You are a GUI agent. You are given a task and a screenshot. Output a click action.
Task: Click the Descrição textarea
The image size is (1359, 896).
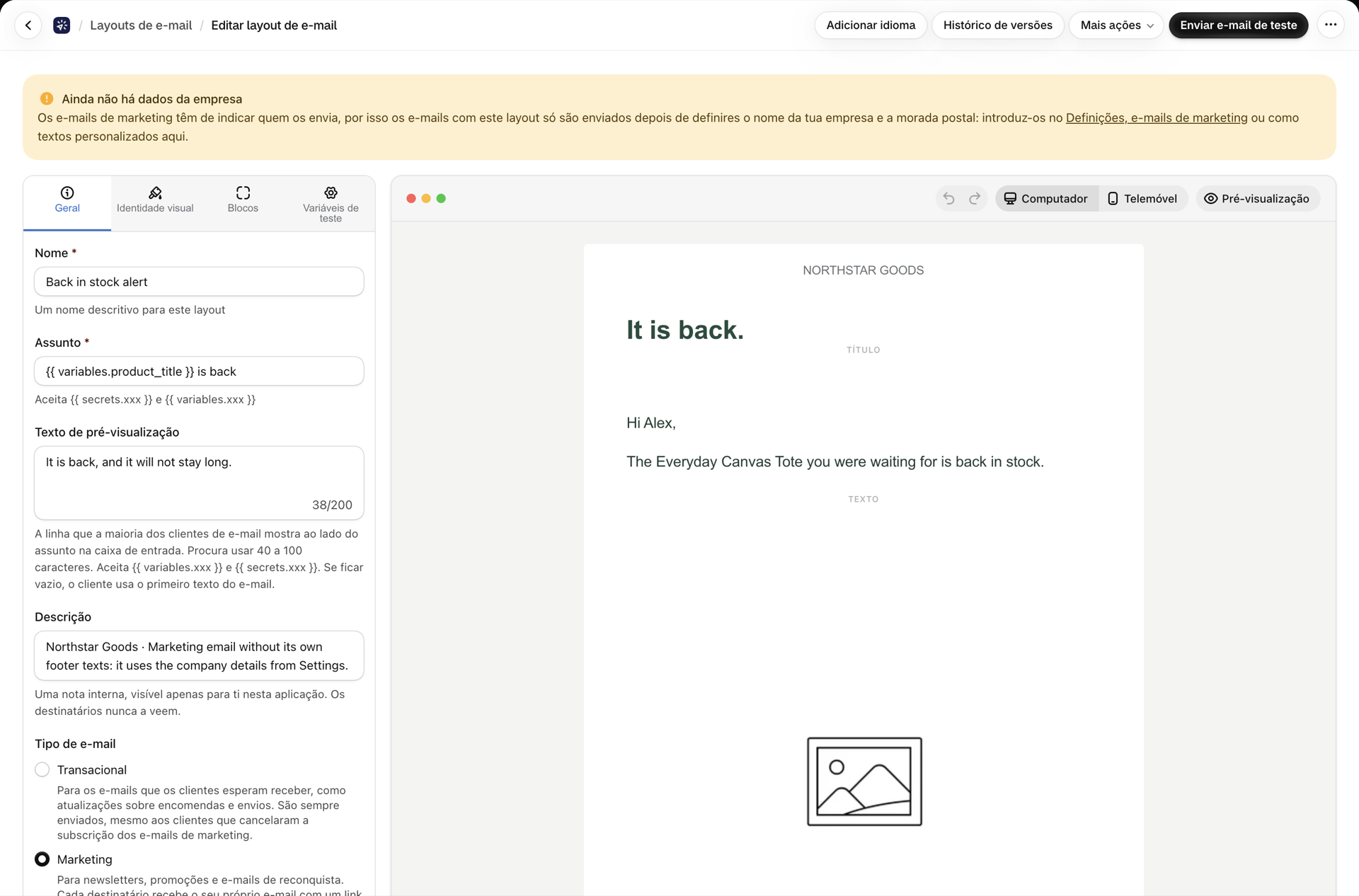(x=199, y=656)
